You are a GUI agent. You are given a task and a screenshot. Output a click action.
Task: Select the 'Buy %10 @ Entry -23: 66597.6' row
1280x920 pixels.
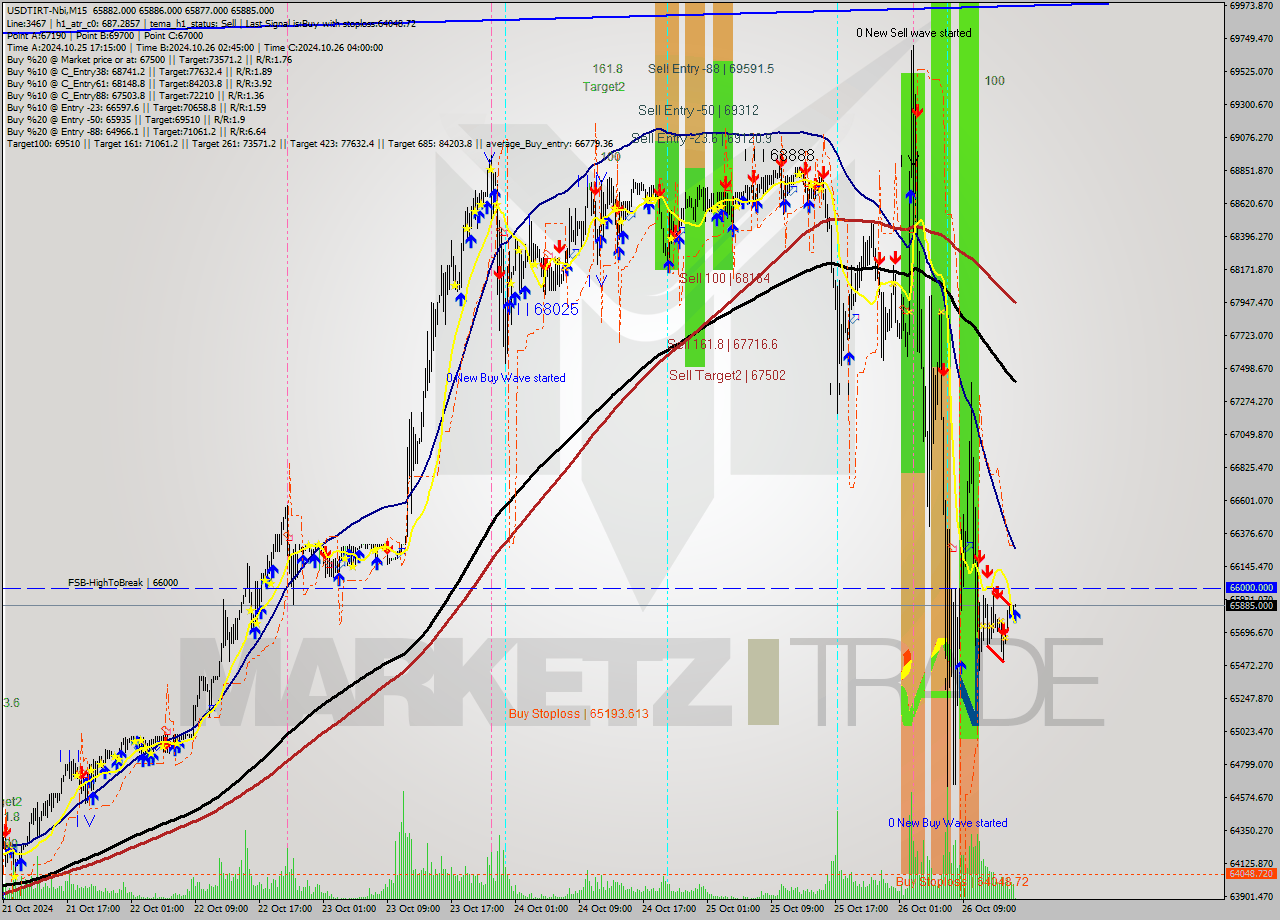tap(136, 108)
